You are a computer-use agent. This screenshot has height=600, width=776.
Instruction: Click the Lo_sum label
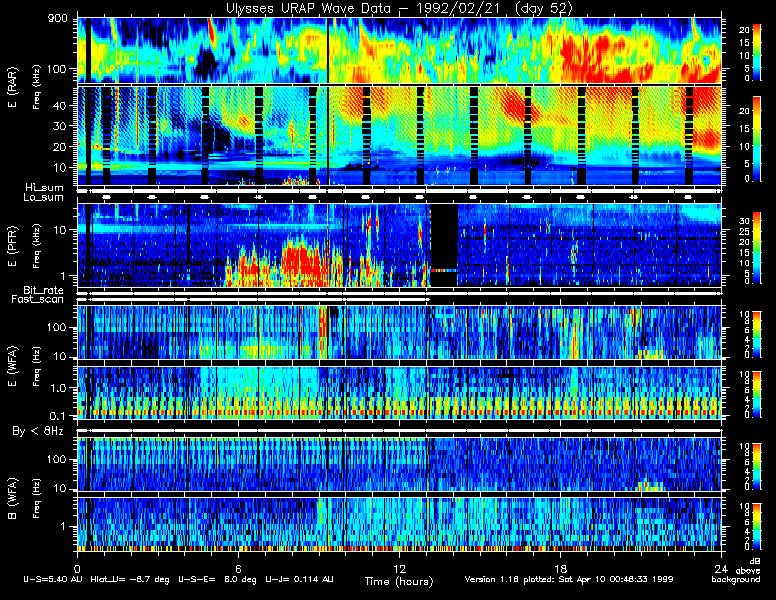[43, 198]
